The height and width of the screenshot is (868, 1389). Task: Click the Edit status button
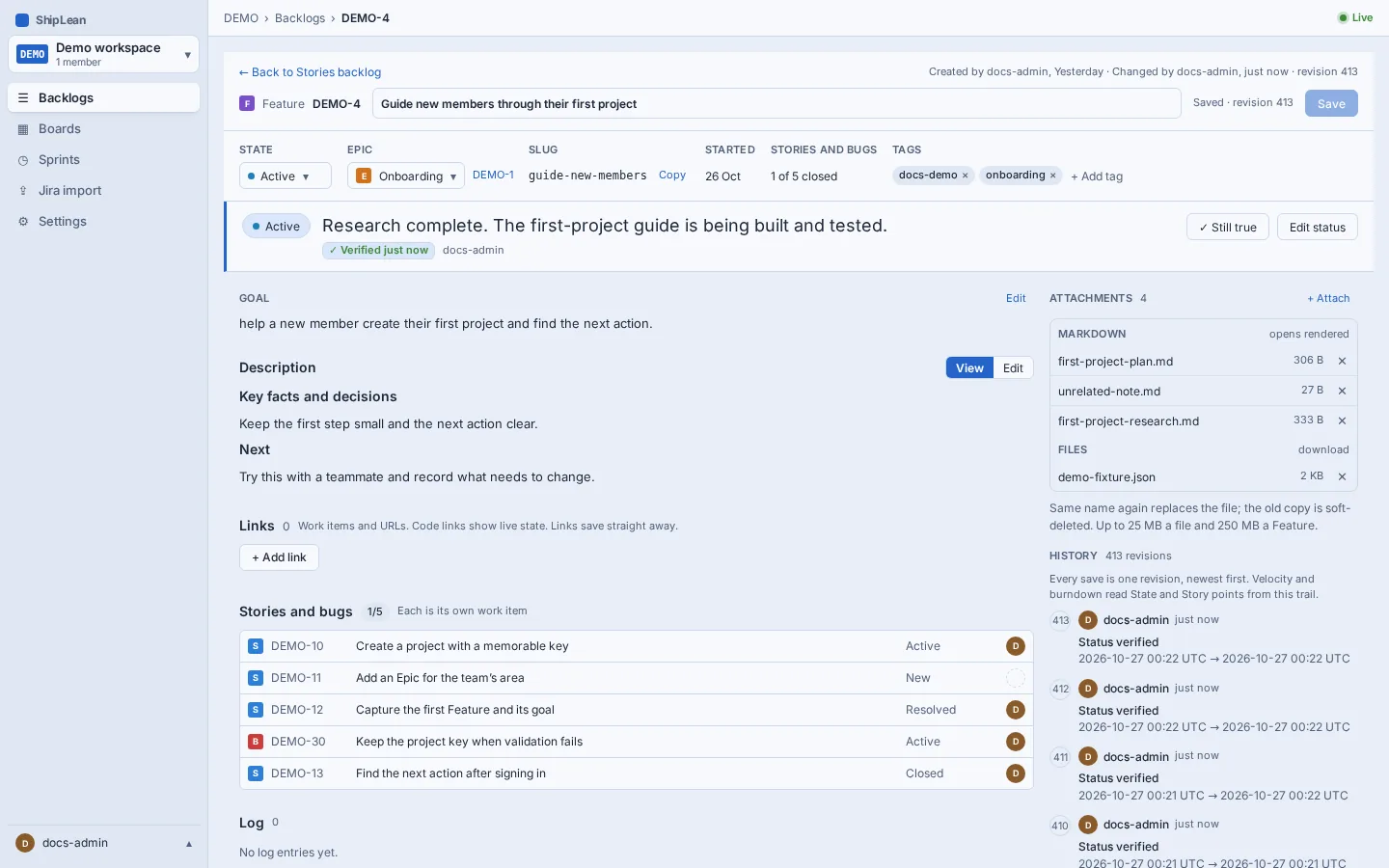coord(1318,228)
